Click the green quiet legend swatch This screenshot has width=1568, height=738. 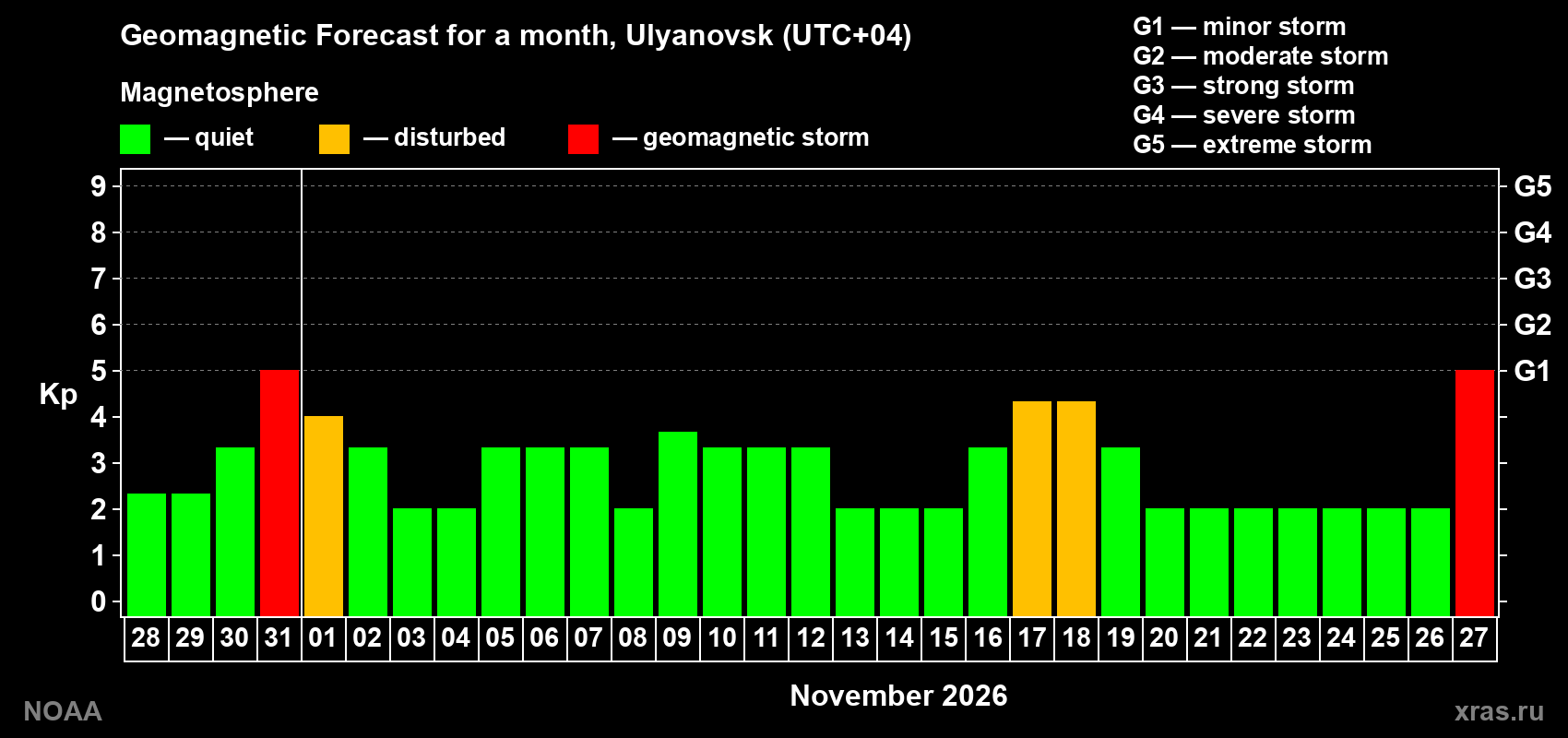tap(135, 139)
